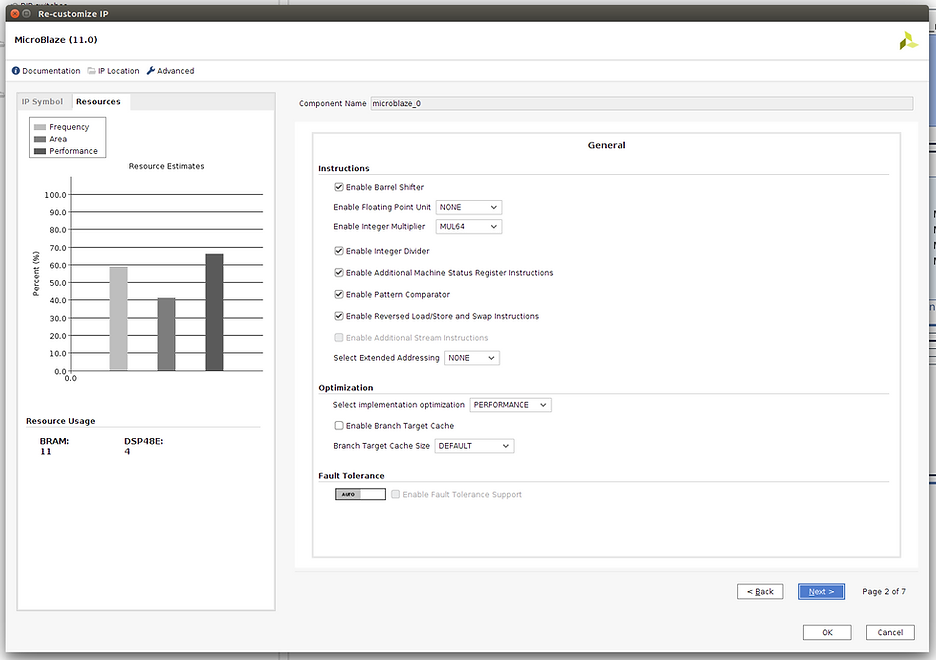The height and width of the screenshot is (660, 936).
Task: Disable Enable Pattern Comparator checkbox
Action: tap(339, 295)
